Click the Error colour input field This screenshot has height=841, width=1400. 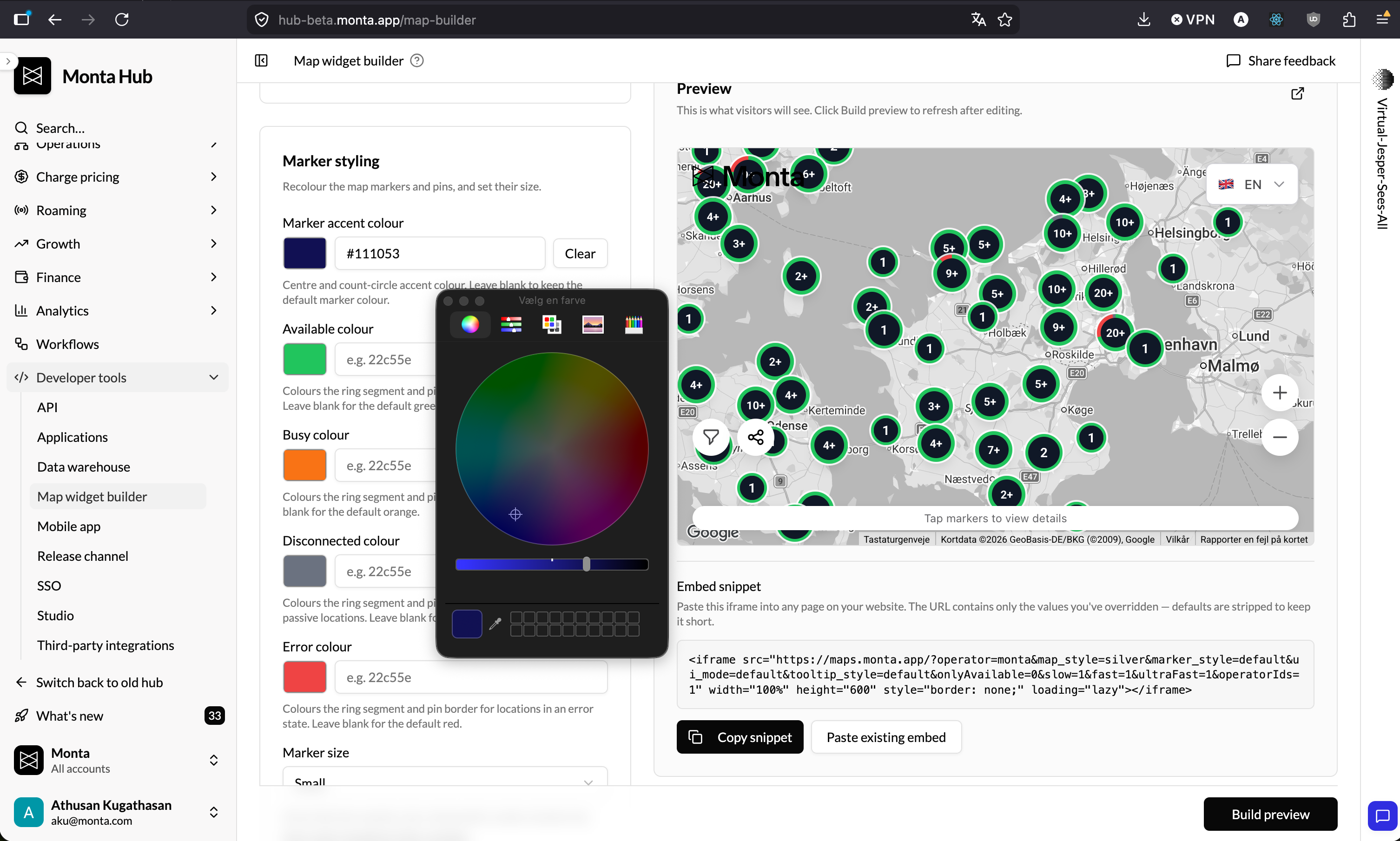click(x=471, y=677)
